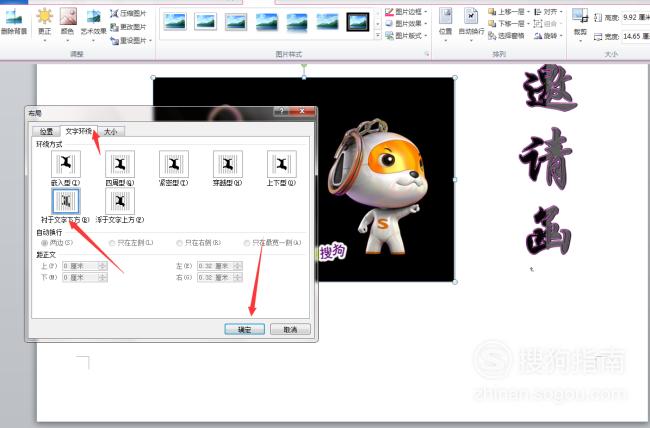Open 图片效果 picture effects dropdown

pos(406,24)
